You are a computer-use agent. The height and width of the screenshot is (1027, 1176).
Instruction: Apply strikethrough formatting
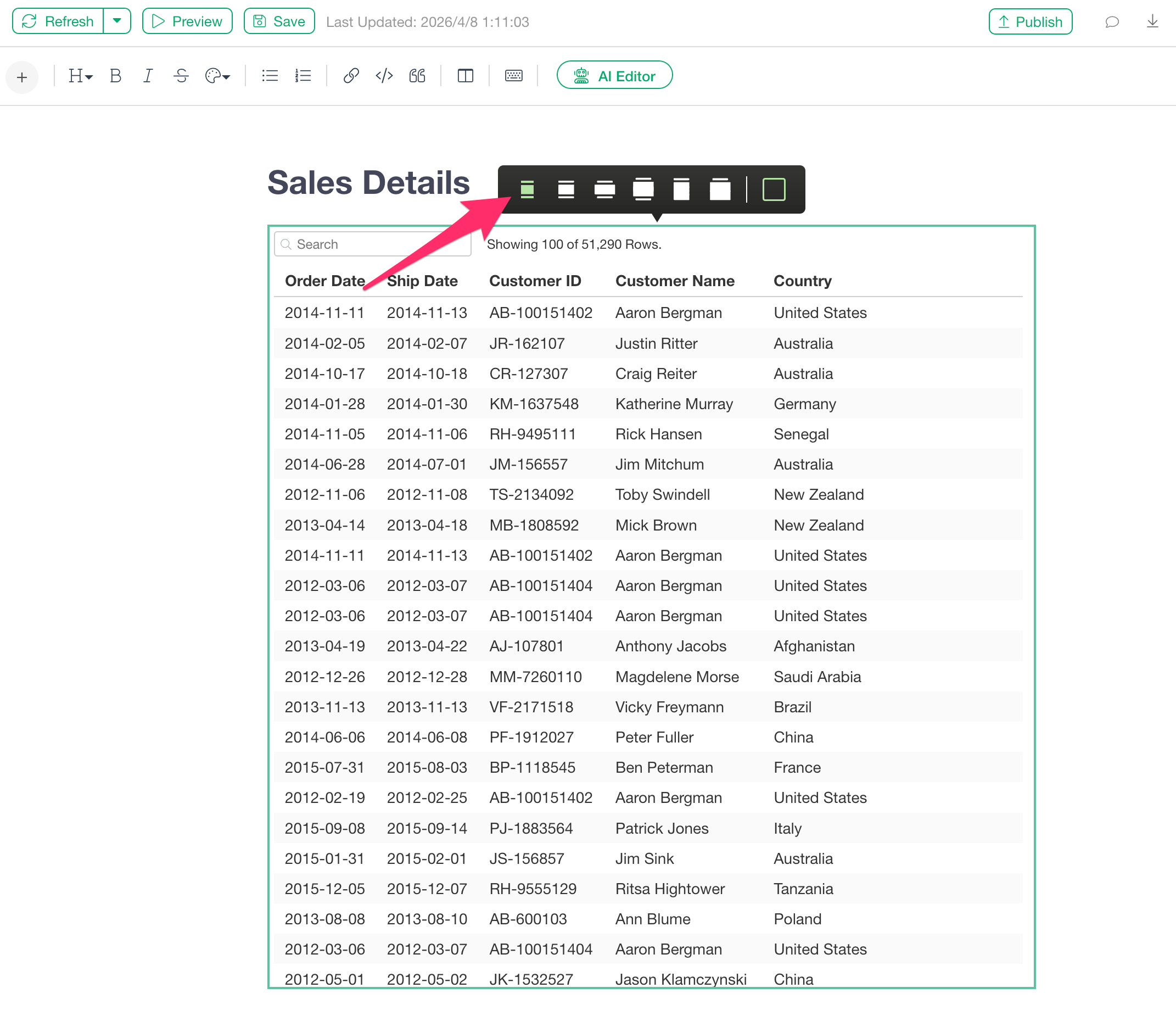[181, 76]
